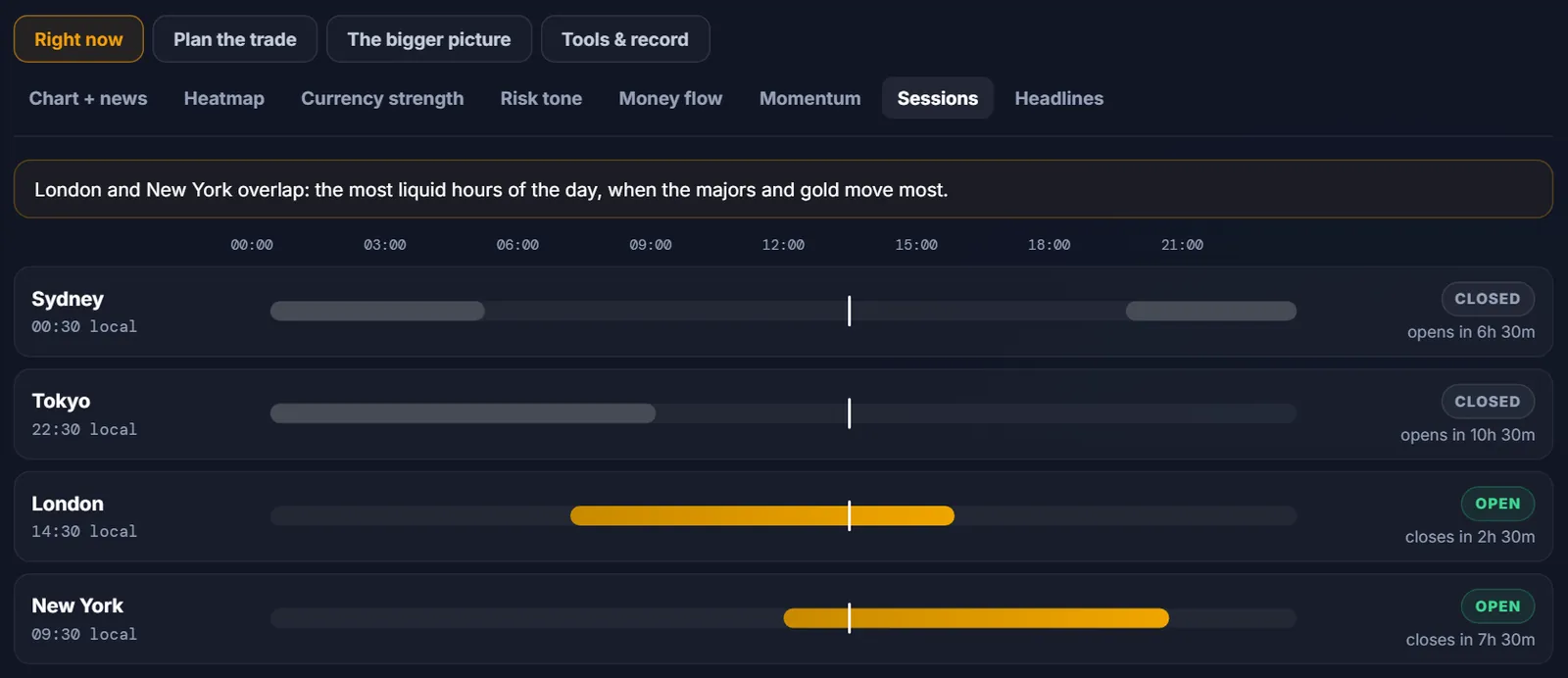Click the Sydney session name
Viewport: 1568px width, 678px height.
pyautogui.click(x=68, y=299)
